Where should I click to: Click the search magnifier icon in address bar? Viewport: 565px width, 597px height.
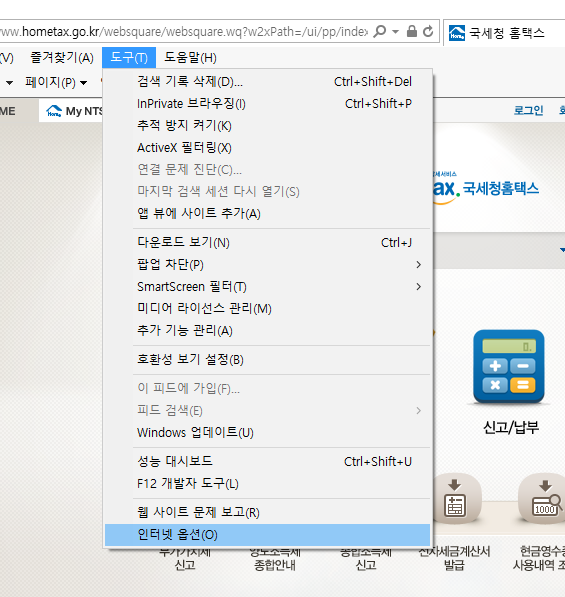[x=379, y=31]
